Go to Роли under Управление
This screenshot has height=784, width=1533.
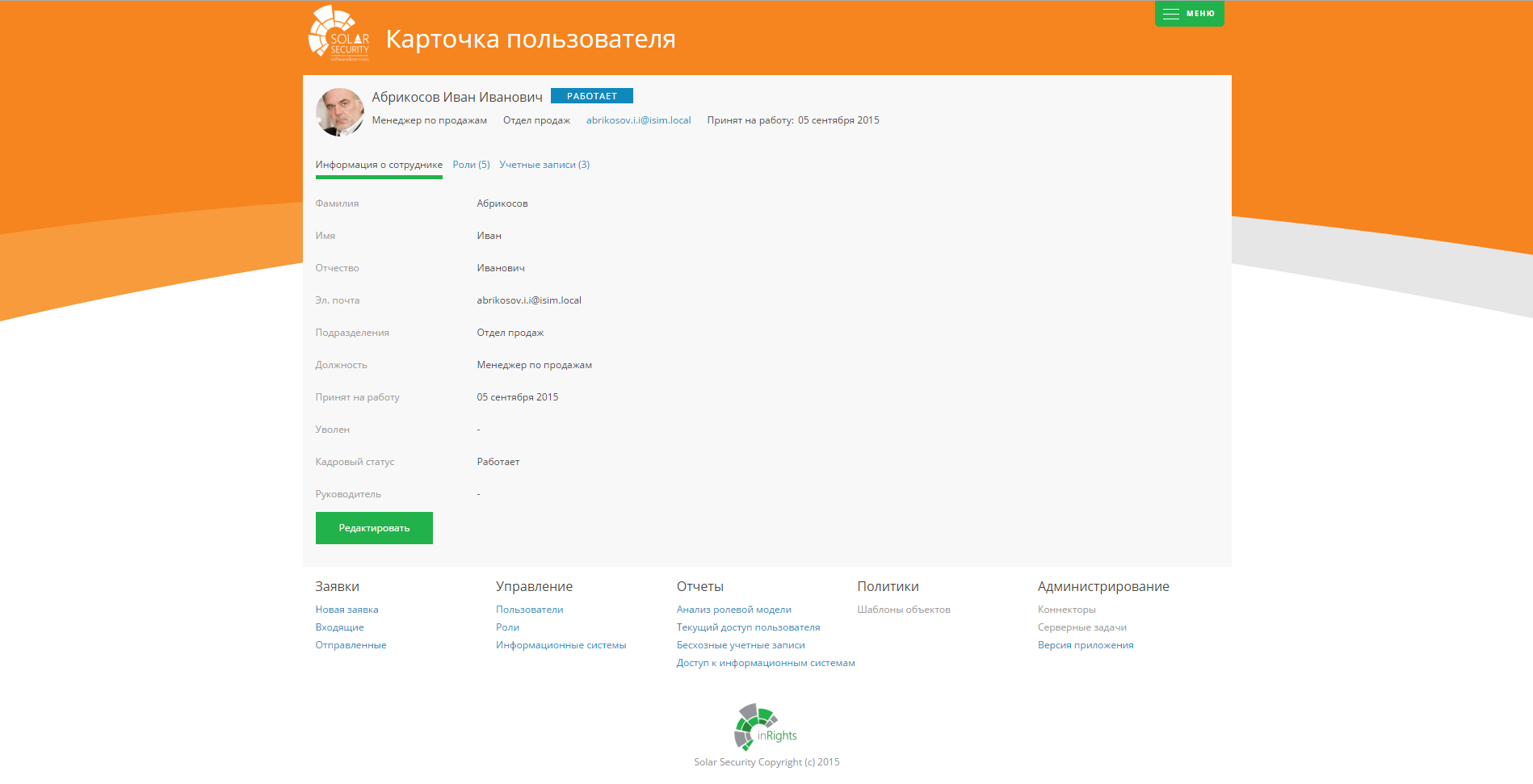tap(507, 627)
